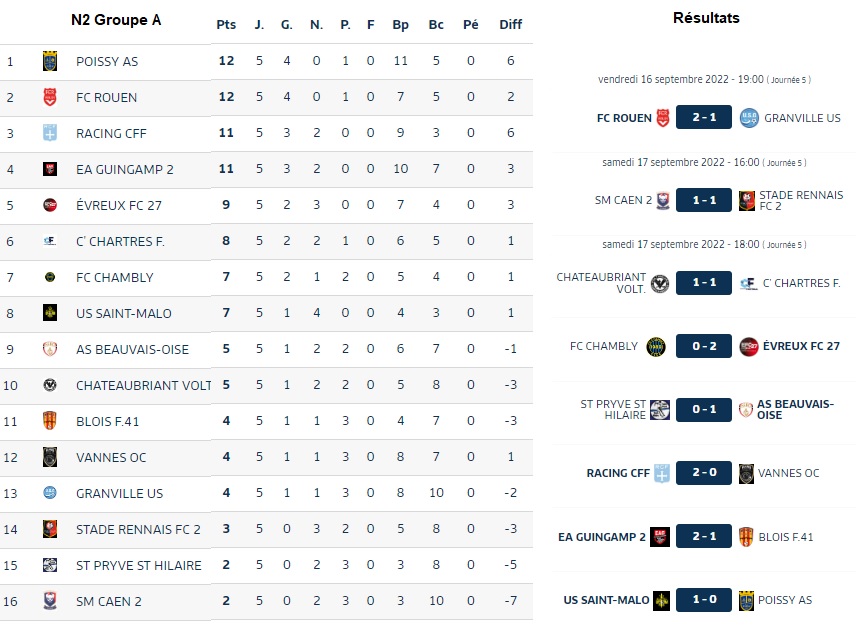
Task: Click the Poissy AS crest in standings
Action: pyautogui.click(x=50, y=61)
